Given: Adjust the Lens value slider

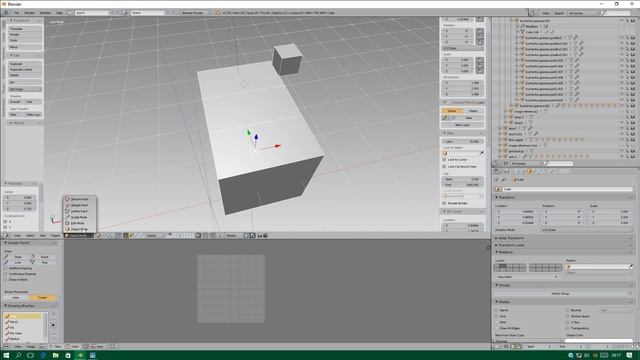Looking at the screenshot, I should [x=462, y=142].
